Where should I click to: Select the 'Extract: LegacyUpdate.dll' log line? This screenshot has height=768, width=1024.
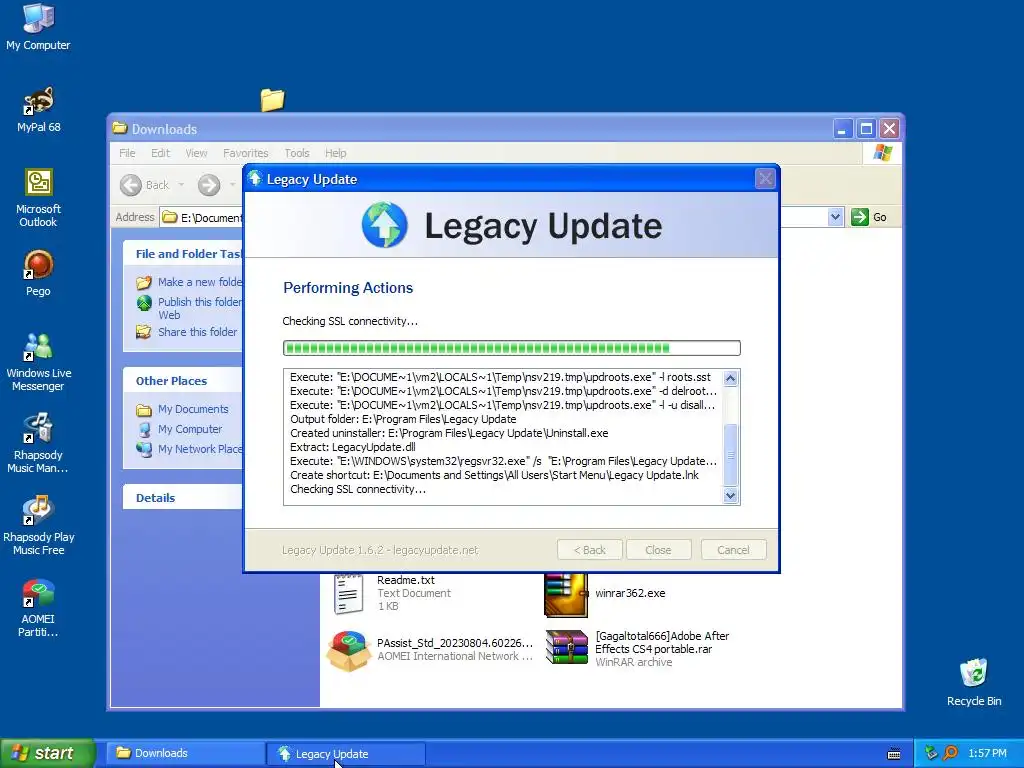[353, 447]
